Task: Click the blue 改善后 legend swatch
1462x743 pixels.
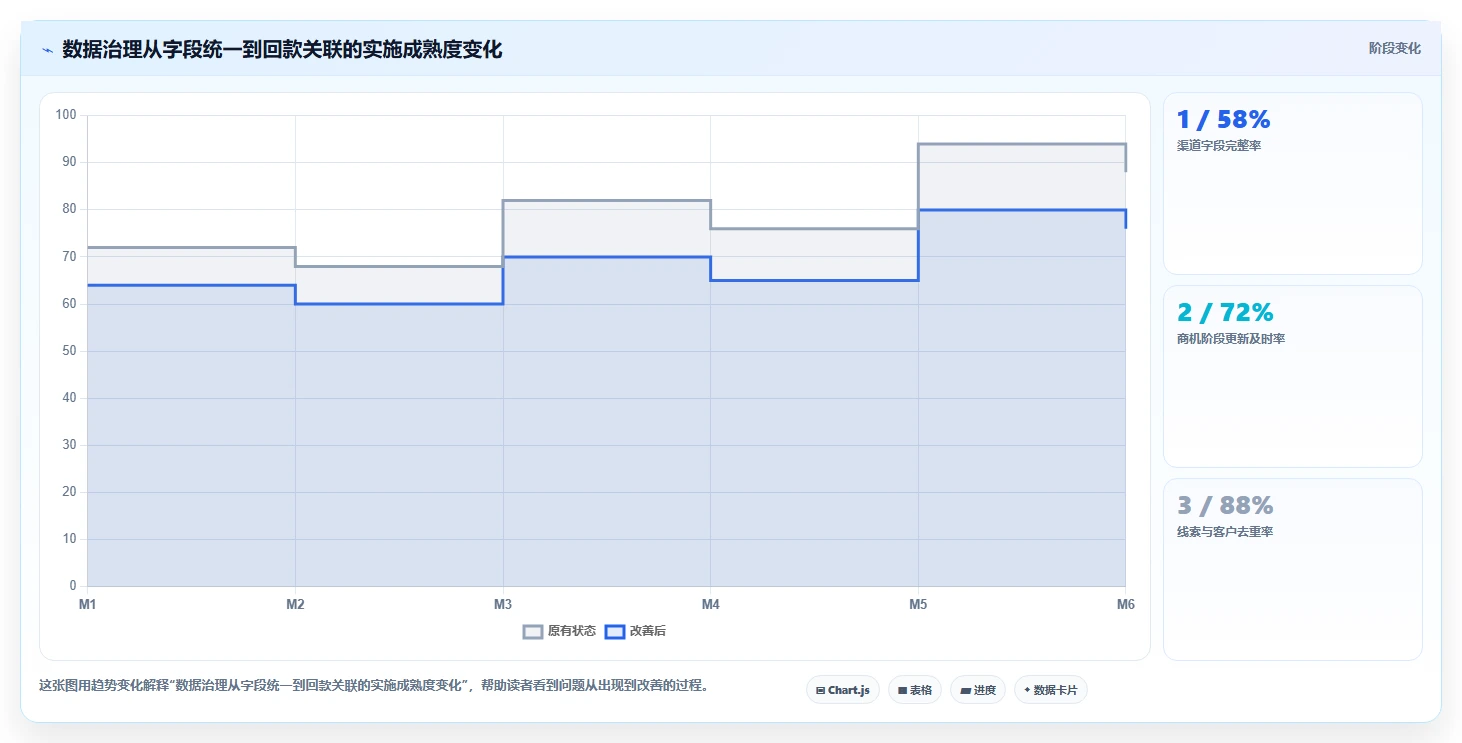Action: tap(615, 631)
